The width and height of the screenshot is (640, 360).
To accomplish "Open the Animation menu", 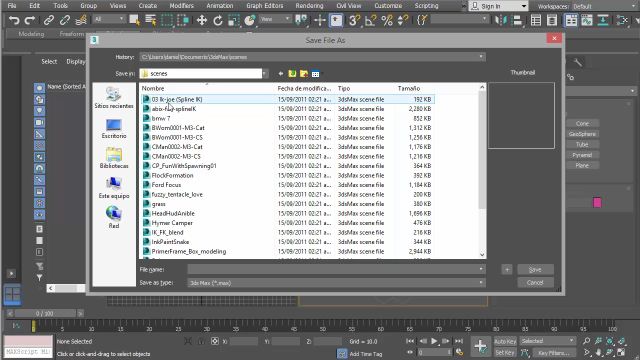I will pos(220,6).
